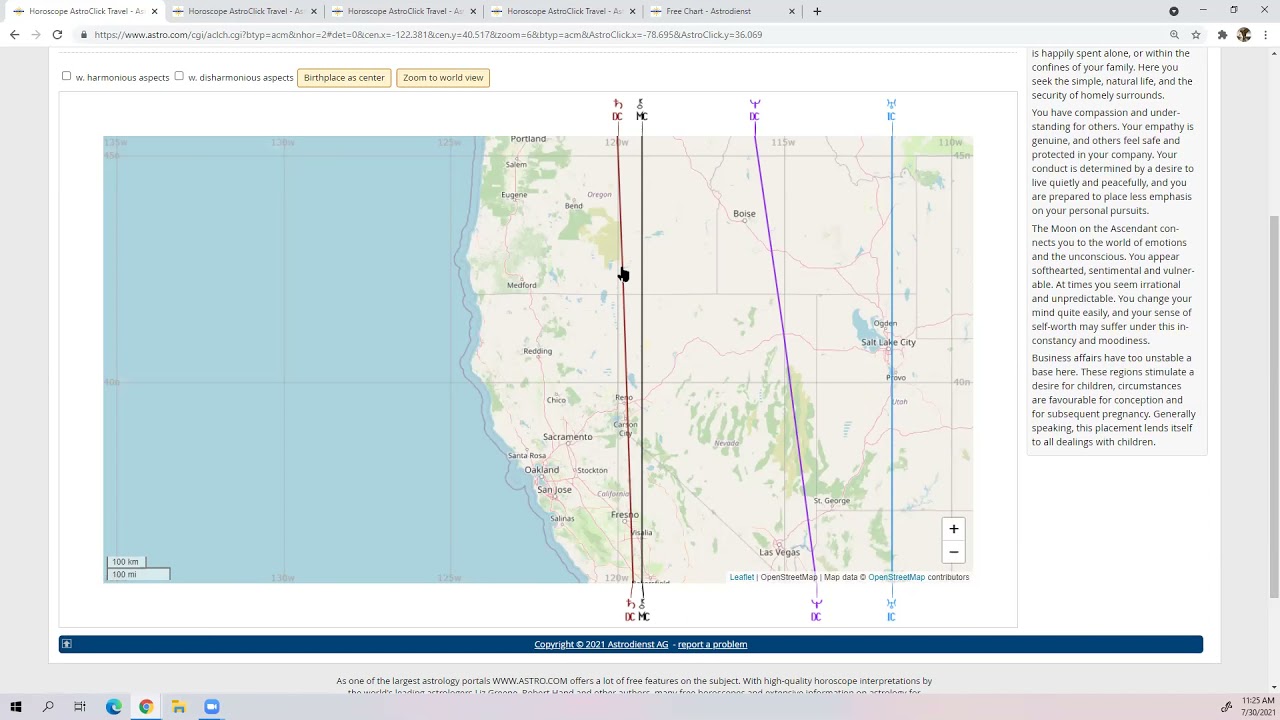The height and width of the screenshot is (720, 1280).
Task: Click the 'Zoom to world view' button
Action: pos(443,77)
